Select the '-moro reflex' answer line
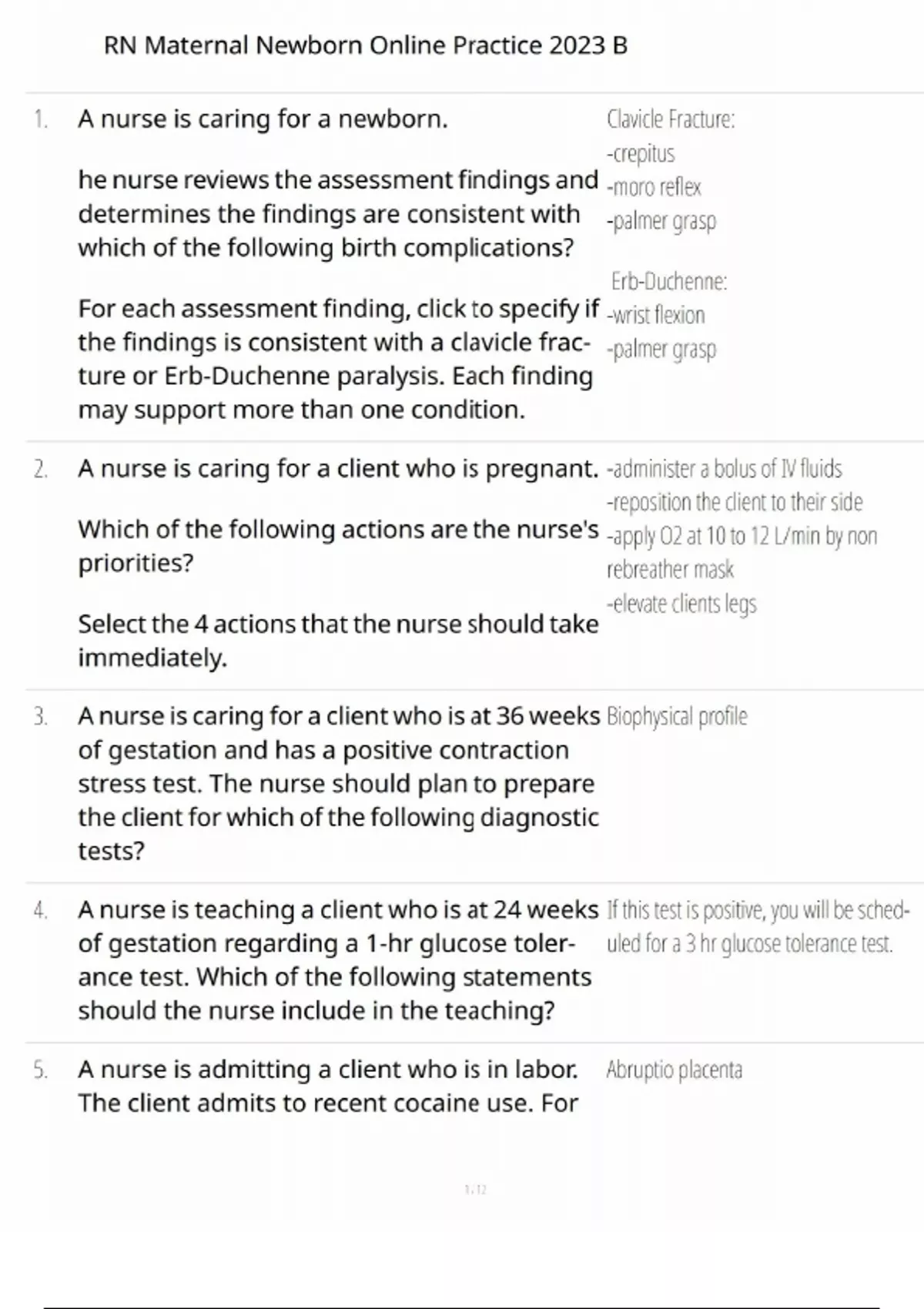The height and width of the screenshot is (1309, 924). [x=654, y=187]
